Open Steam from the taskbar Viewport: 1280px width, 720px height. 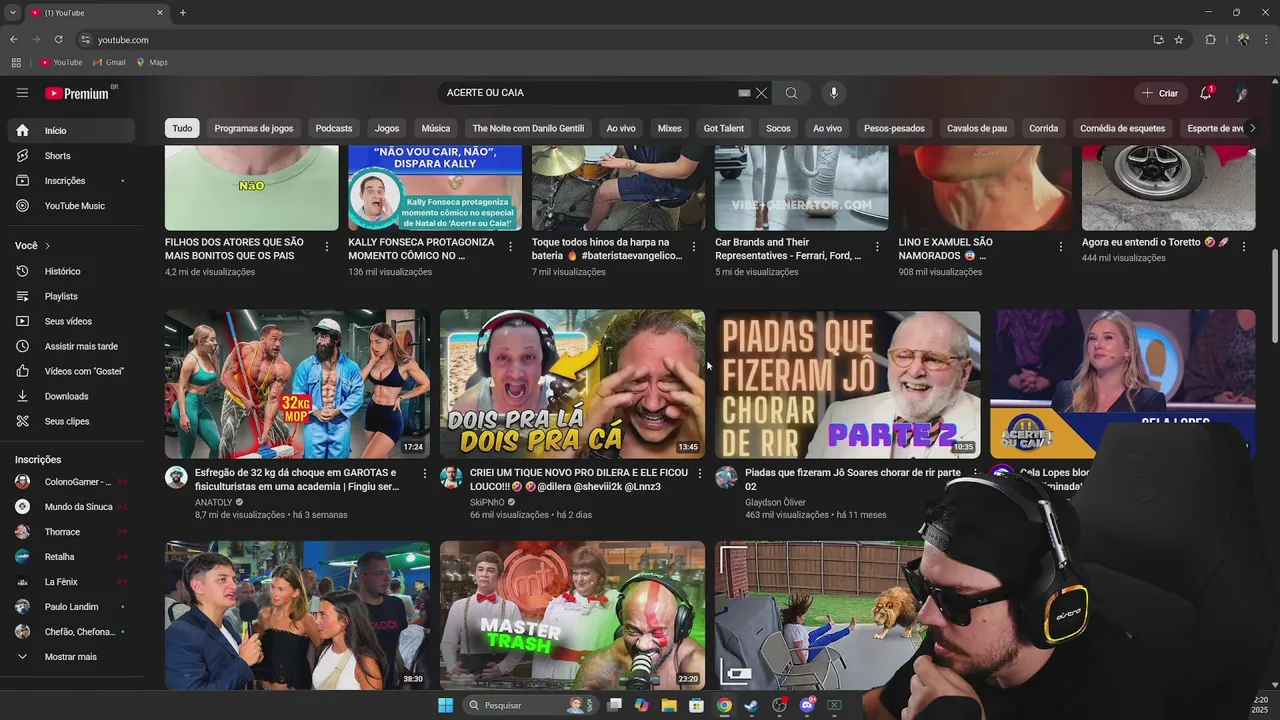(751, 705)
